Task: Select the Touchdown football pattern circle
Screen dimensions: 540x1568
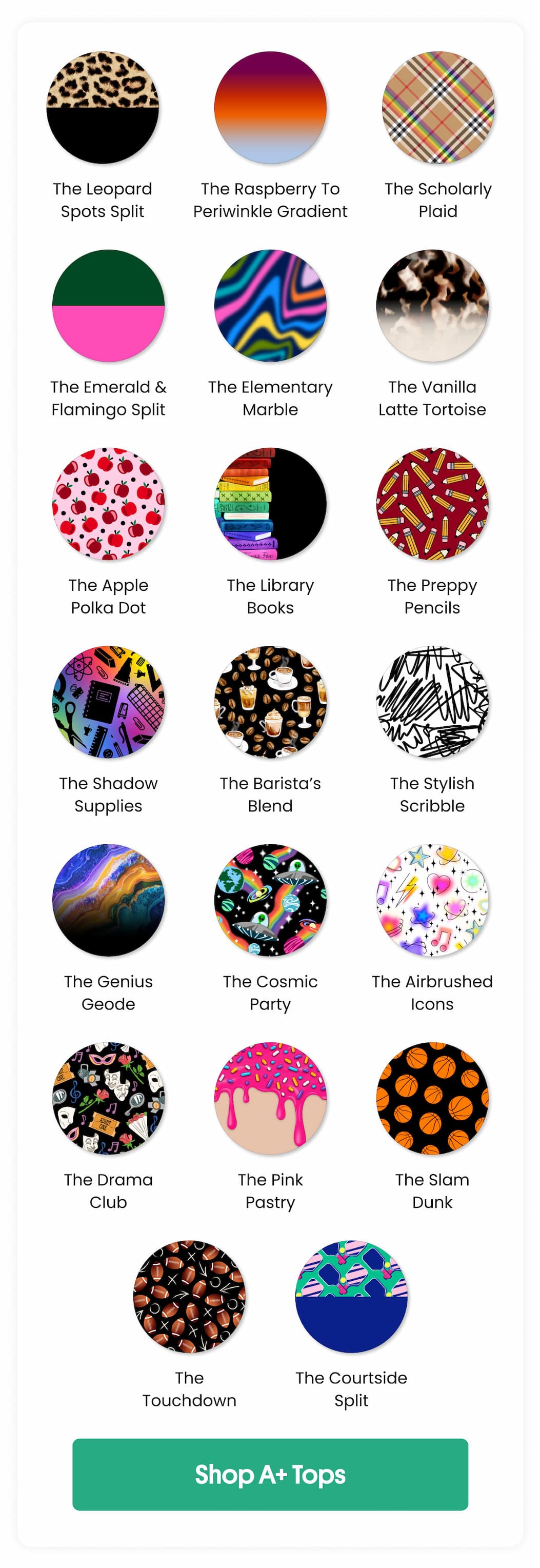Action: click(x=189, y=1297)
